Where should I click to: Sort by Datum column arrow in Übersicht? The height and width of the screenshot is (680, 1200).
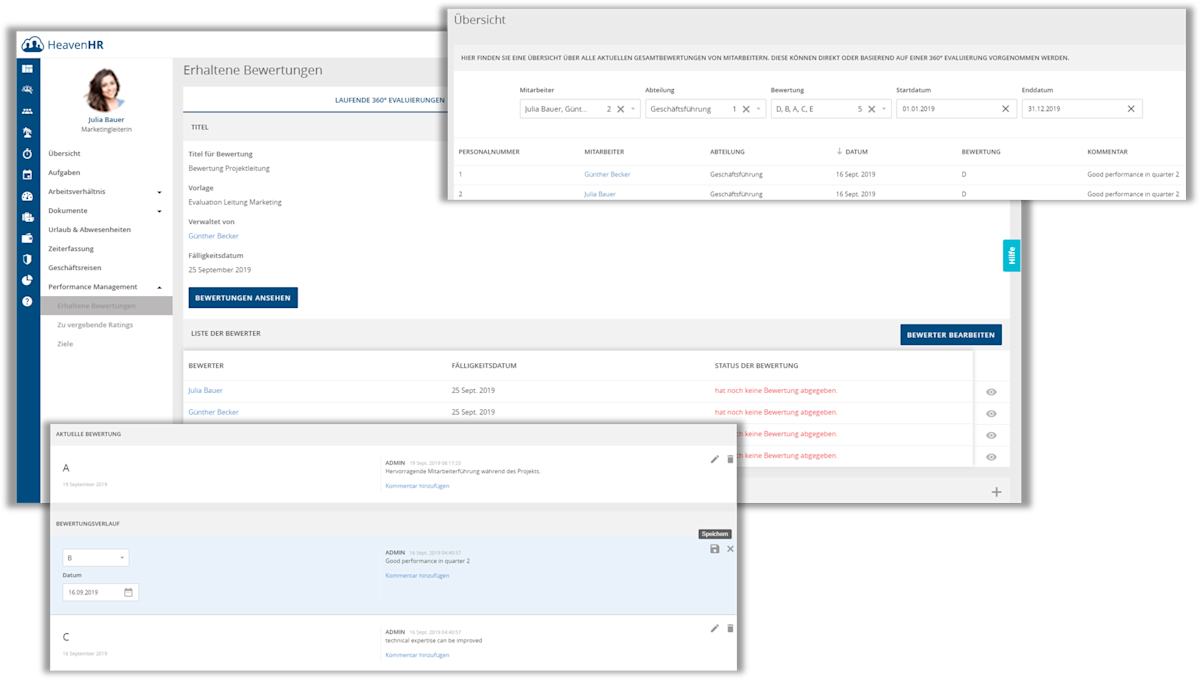839,152
